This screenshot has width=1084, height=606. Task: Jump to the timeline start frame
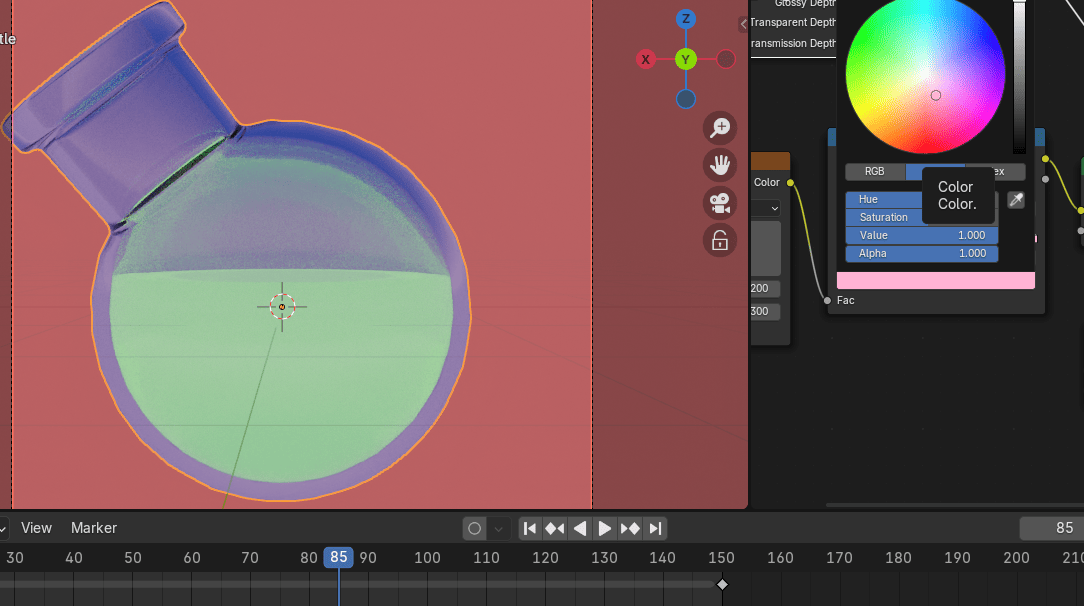[x=530, y=528]
